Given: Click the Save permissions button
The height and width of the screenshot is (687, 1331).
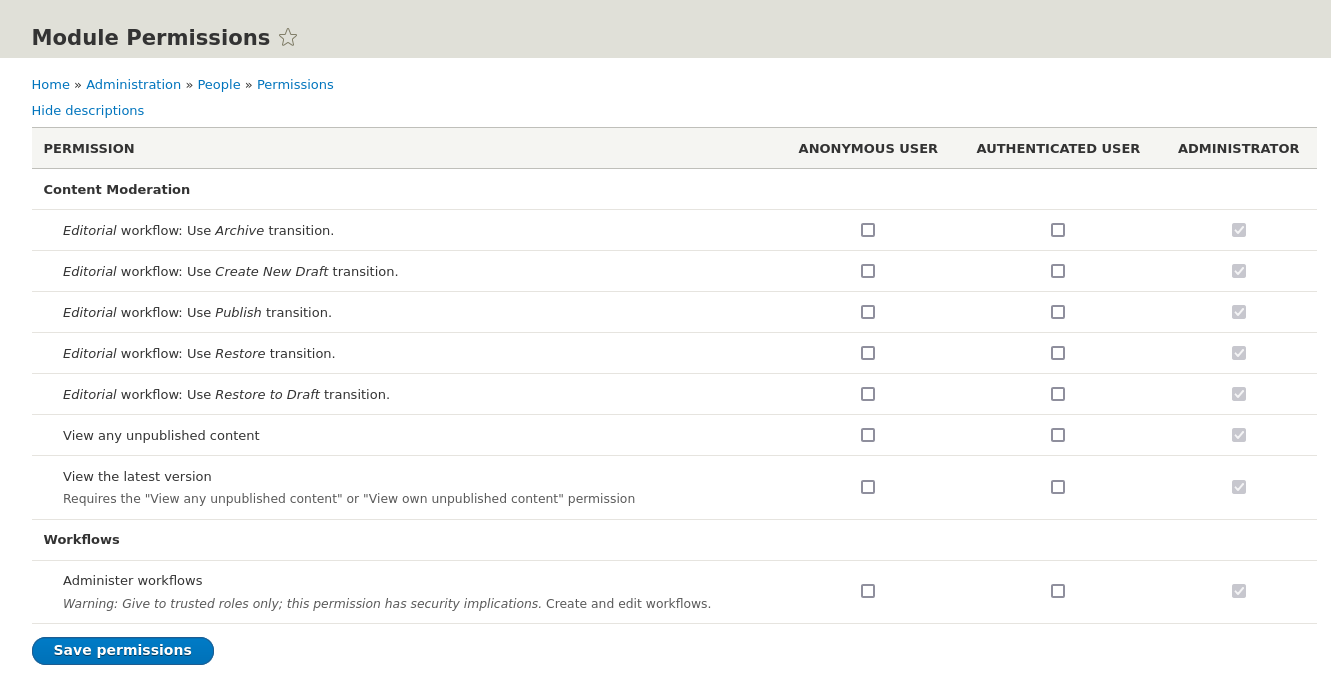Looking at the screenshot, I should [x=122, y=650].
